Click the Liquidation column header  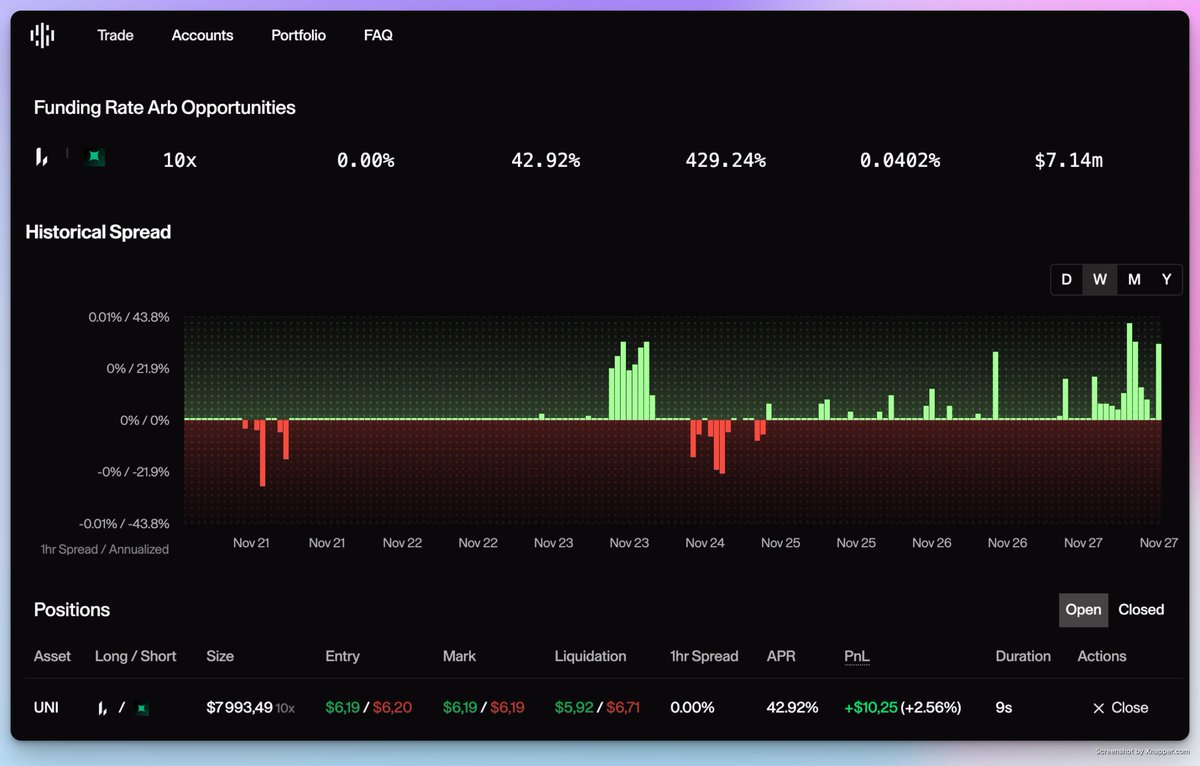(590, 656)
